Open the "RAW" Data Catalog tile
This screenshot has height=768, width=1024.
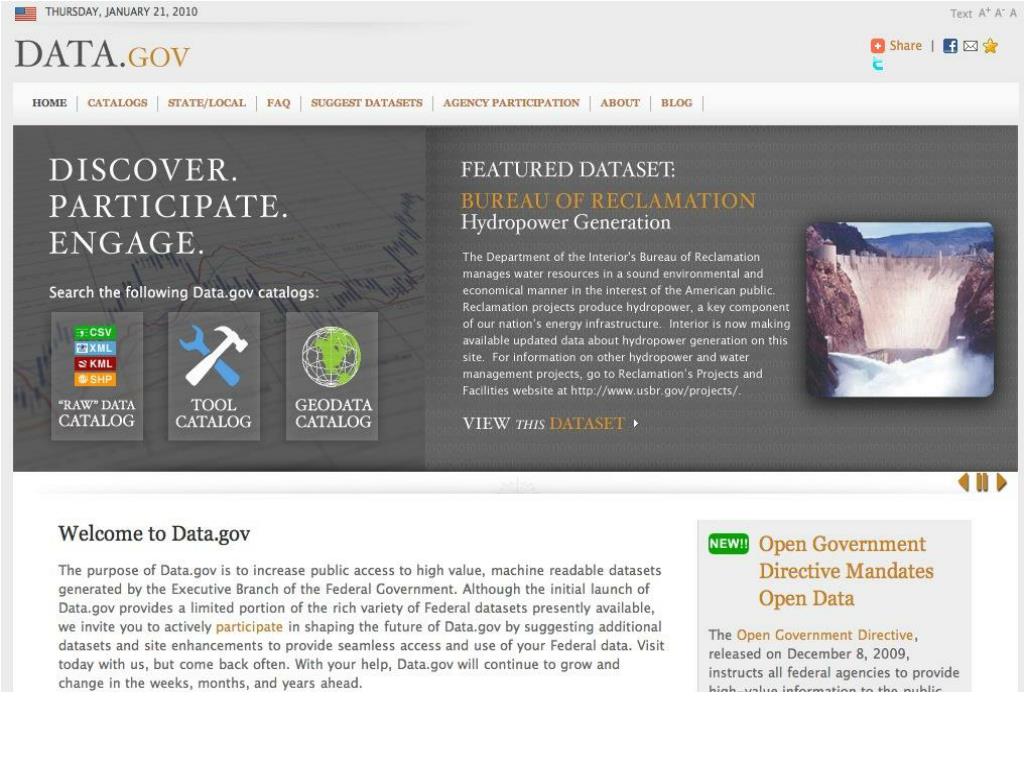[x=97, y=376]
